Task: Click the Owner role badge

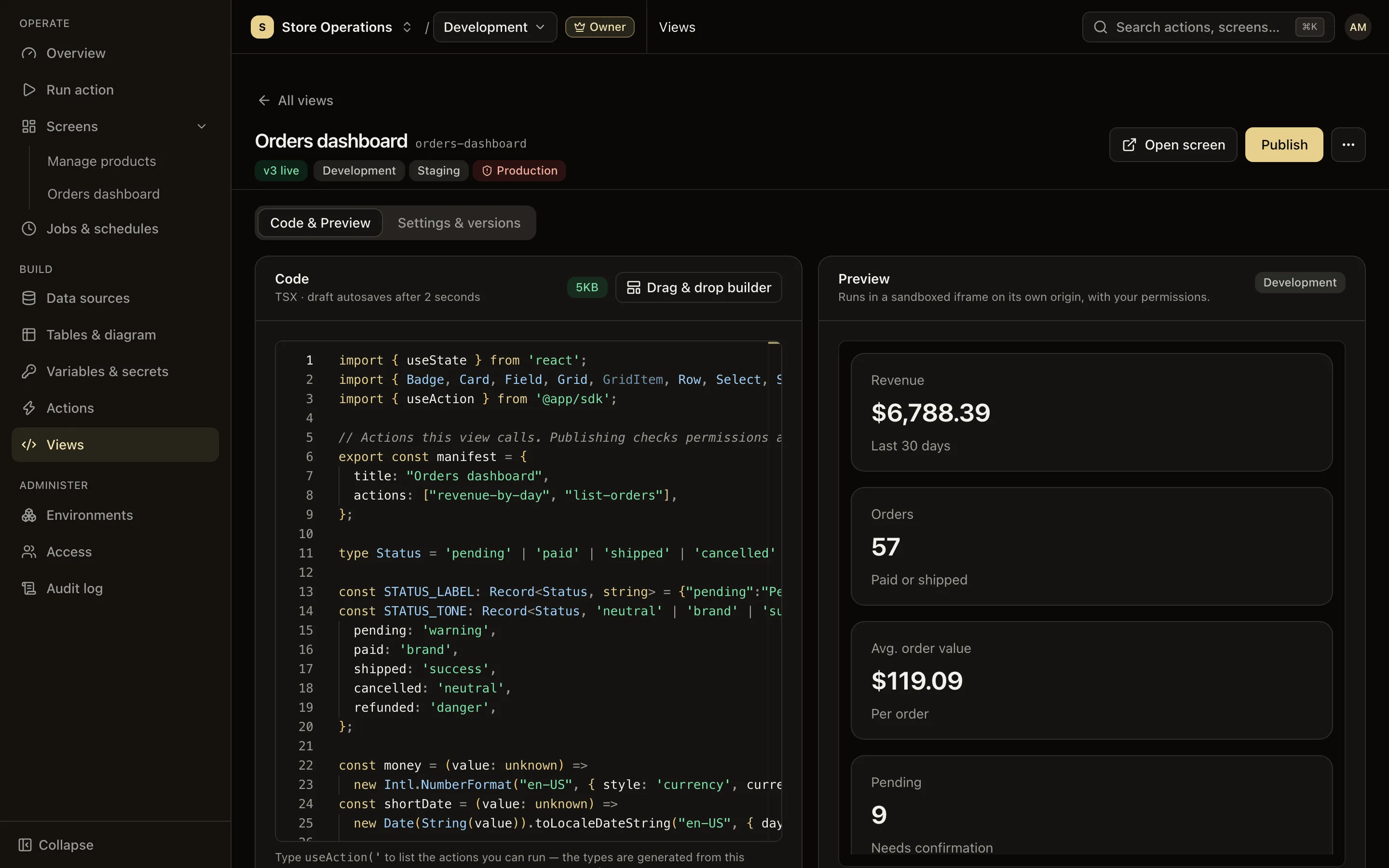Action: (600, 27)
